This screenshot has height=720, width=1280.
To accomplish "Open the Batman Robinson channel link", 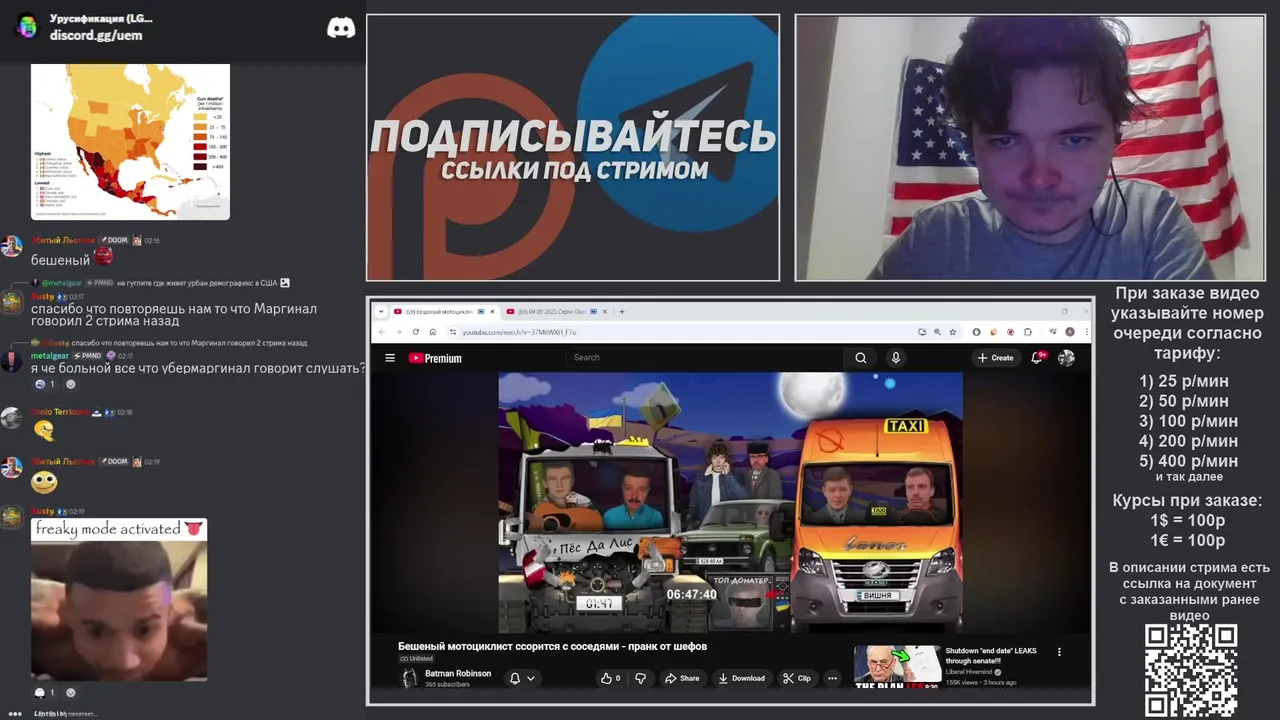I will click(458, 674).
